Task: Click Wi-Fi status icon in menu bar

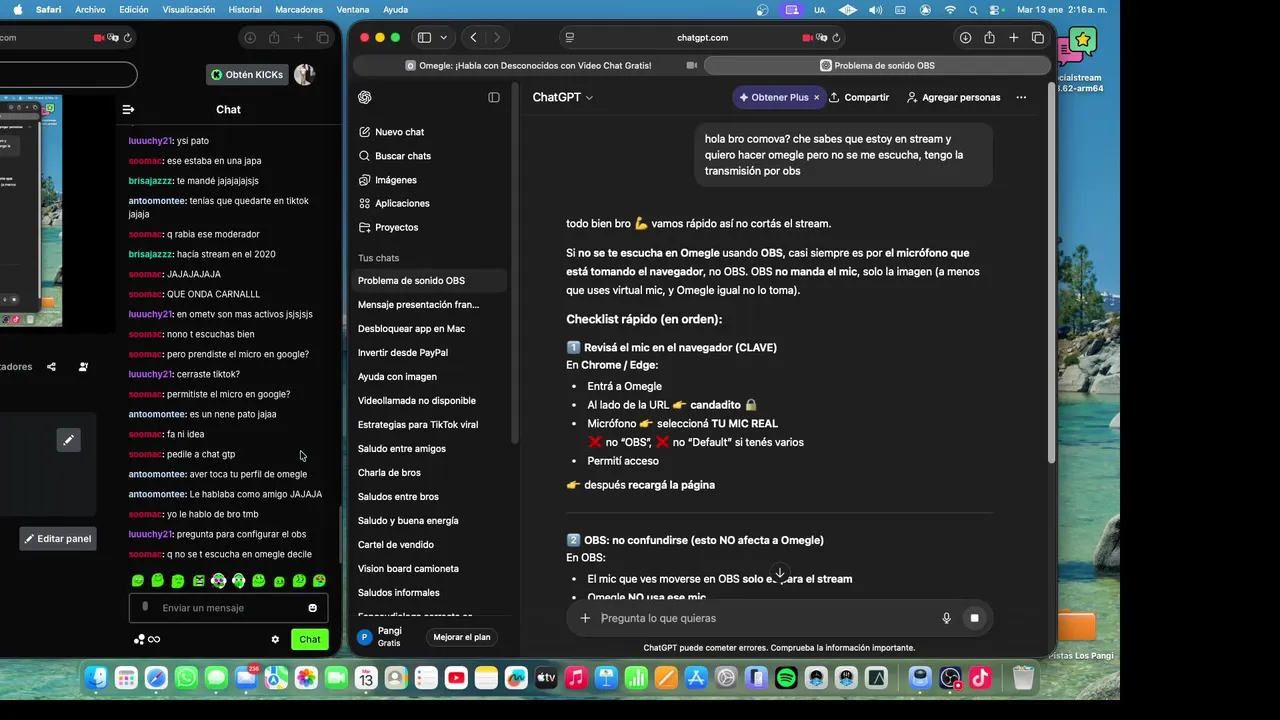Action: click(x=949, y=9)
